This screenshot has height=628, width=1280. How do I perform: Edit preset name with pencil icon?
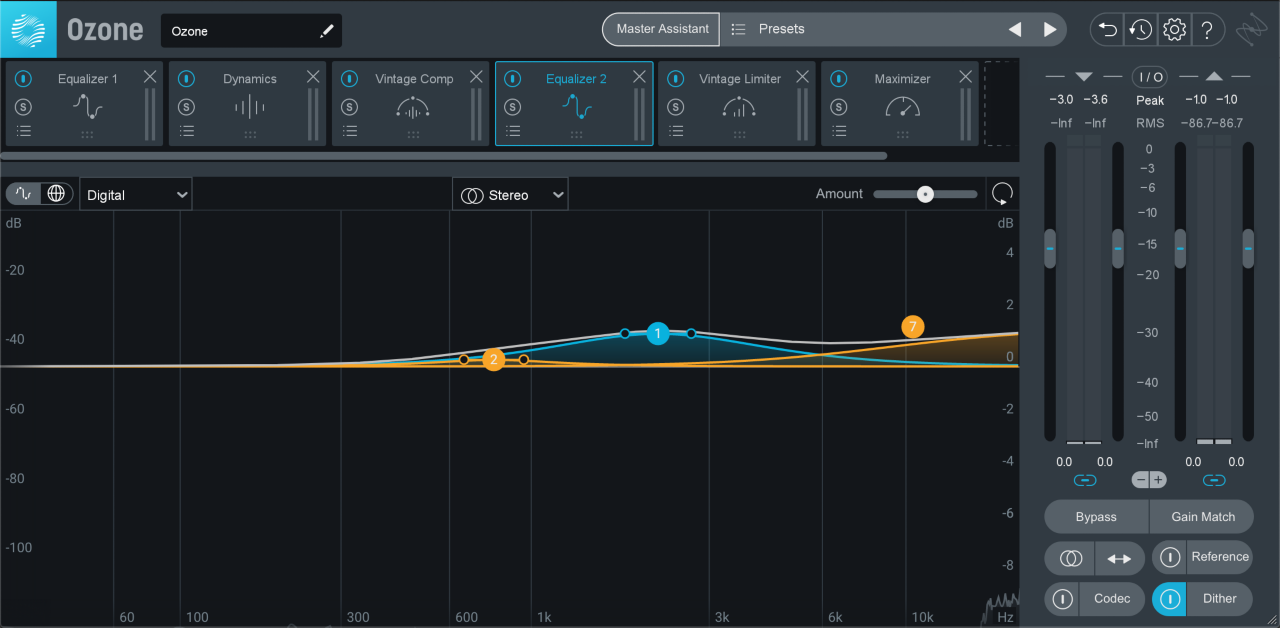[x=326, y=31]
